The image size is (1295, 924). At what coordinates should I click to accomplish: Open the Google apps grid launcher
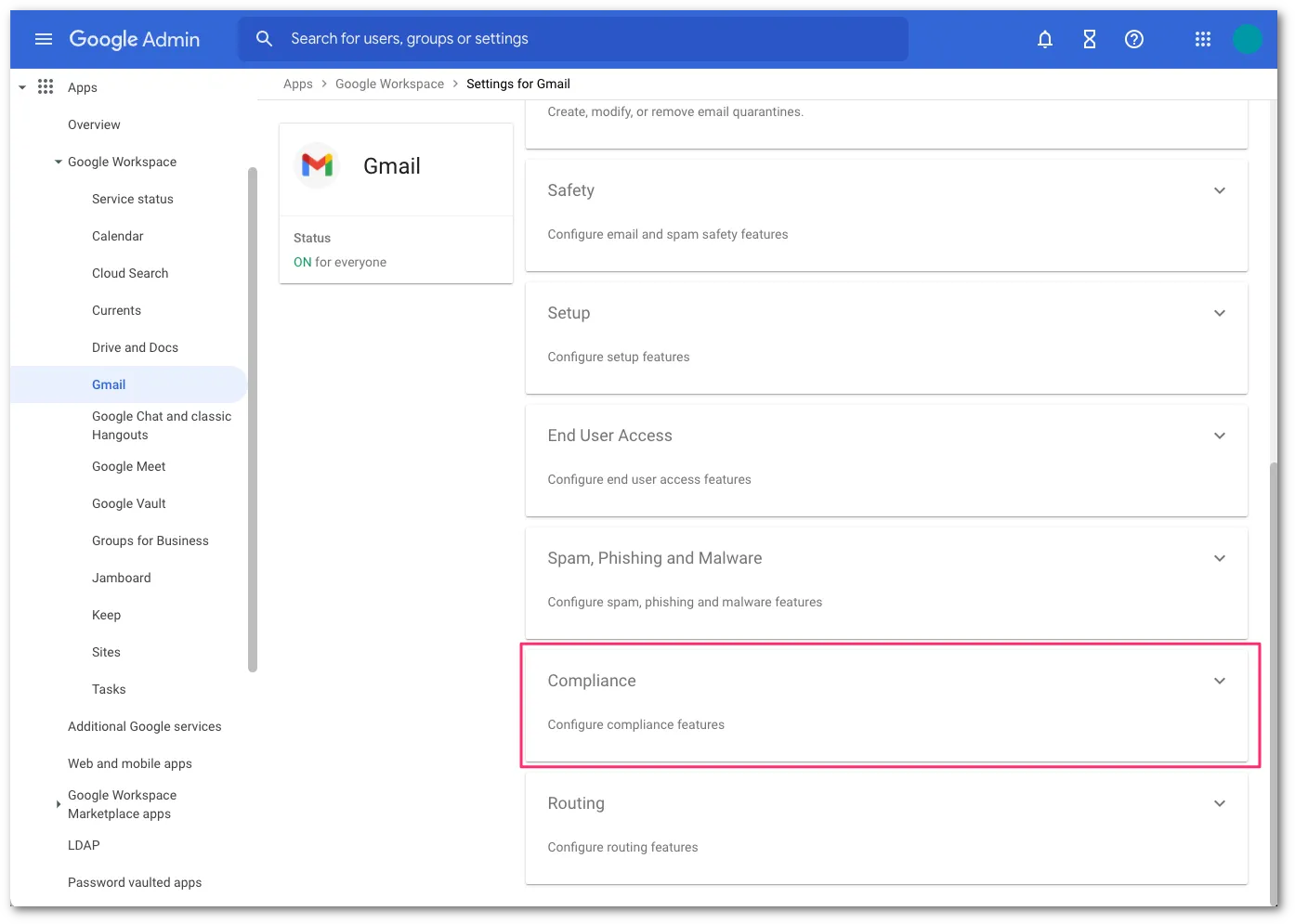pyautogui.click(x=1202, y=39)
